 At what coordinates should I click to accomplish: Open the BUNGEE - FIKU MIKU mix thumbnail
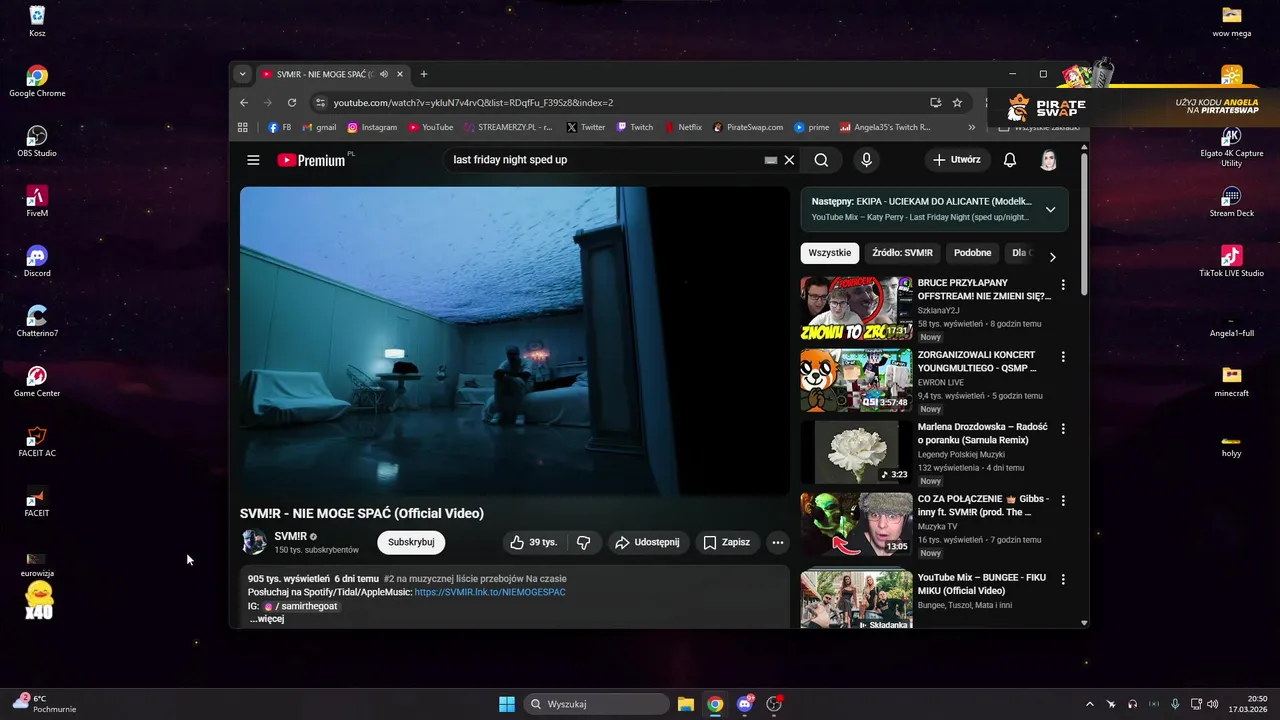coord(856,598)
